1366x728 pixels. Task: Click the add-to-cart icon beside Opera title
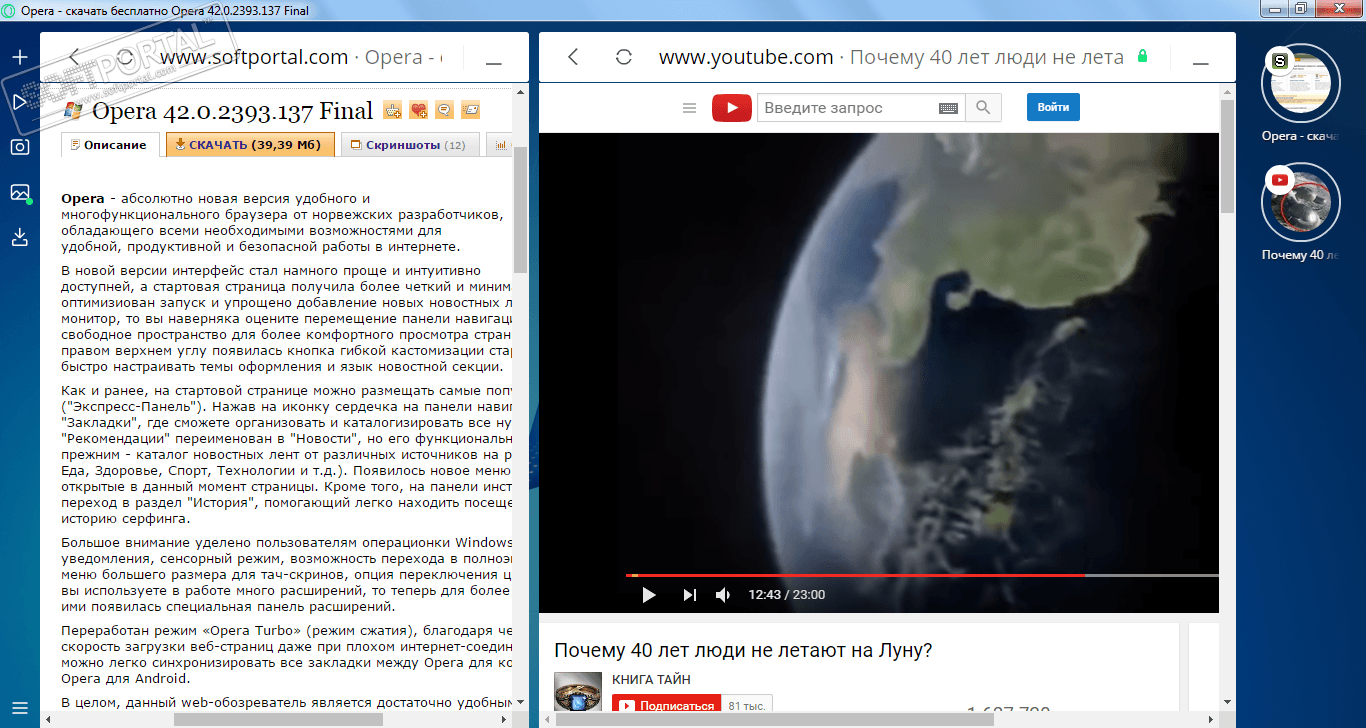(x=393, y=110)
